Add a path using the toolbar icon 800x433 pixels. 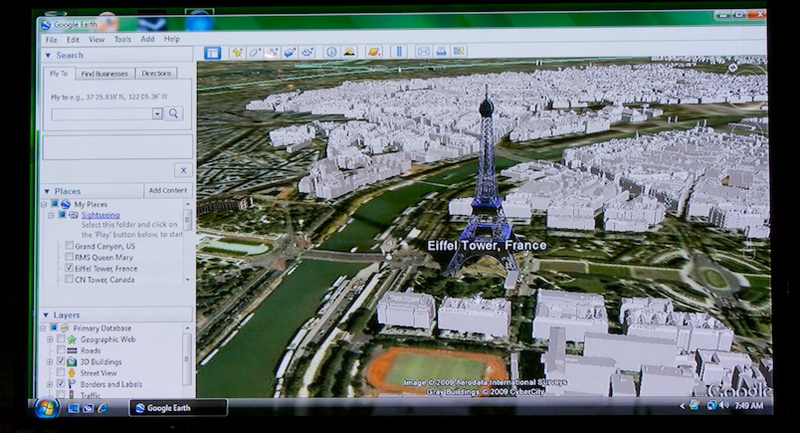272,53
